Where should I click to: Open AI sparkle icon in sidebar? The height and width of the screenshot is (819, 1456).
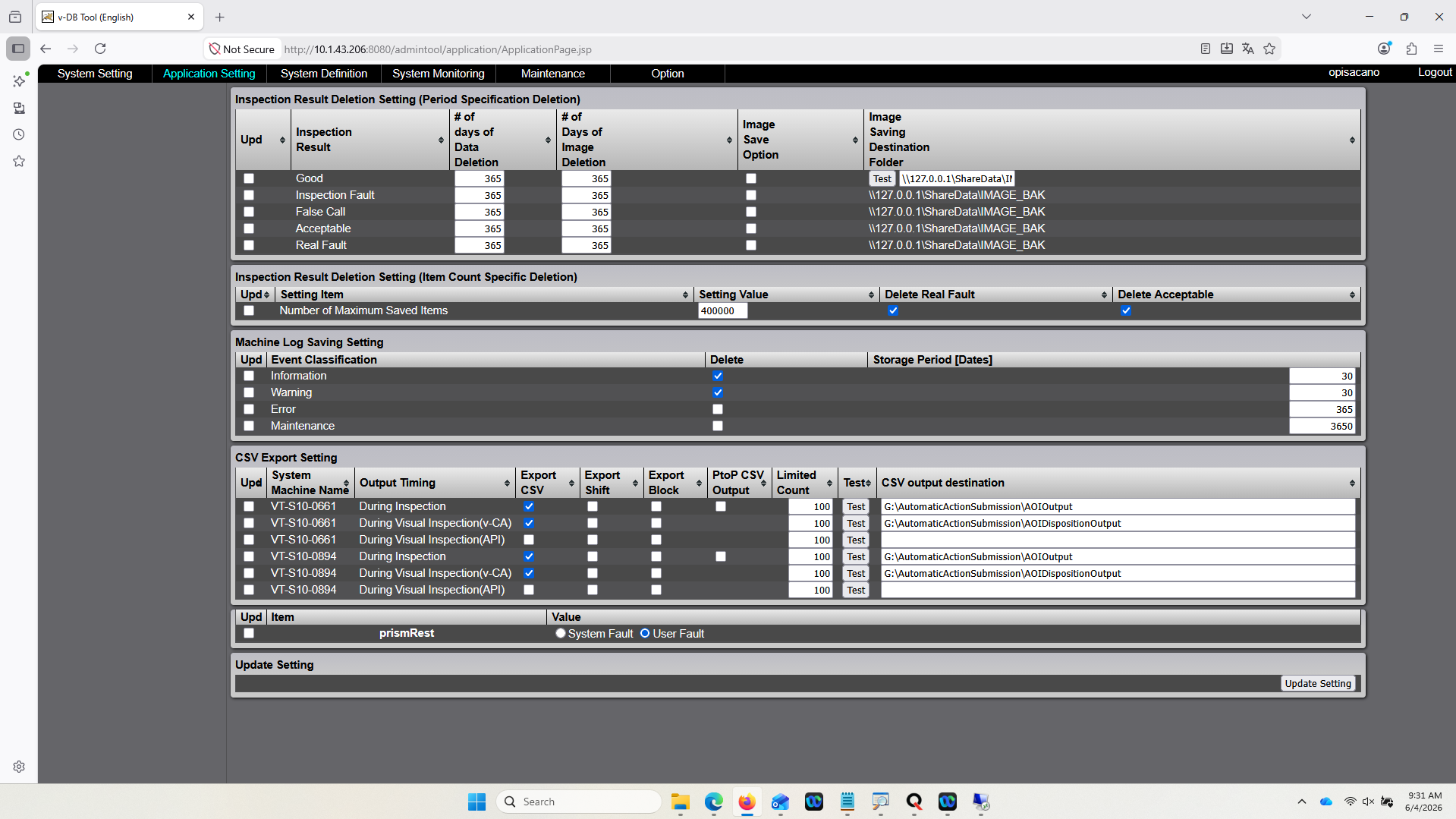point(19,80)
